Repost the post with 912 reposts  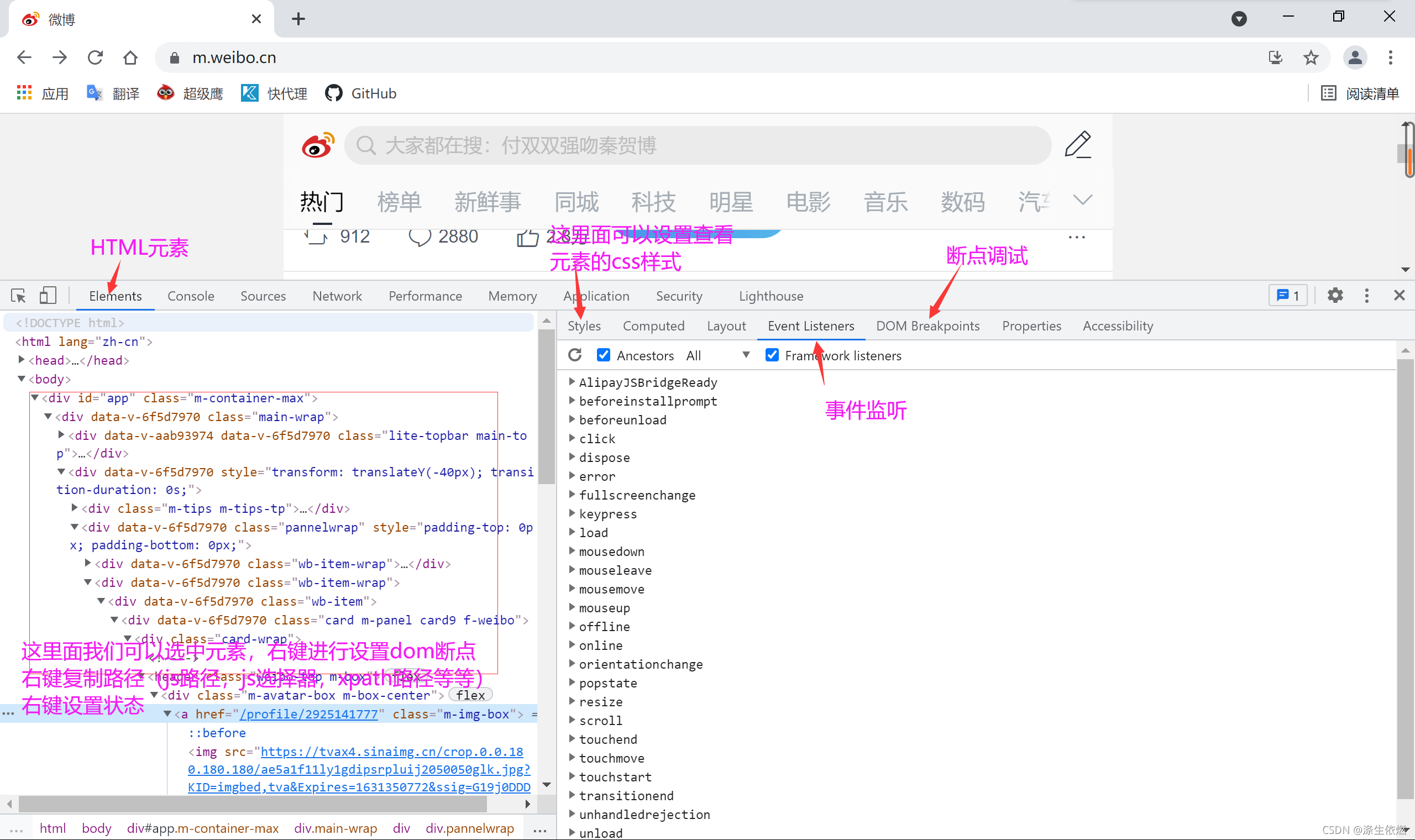tap(337, 236)
